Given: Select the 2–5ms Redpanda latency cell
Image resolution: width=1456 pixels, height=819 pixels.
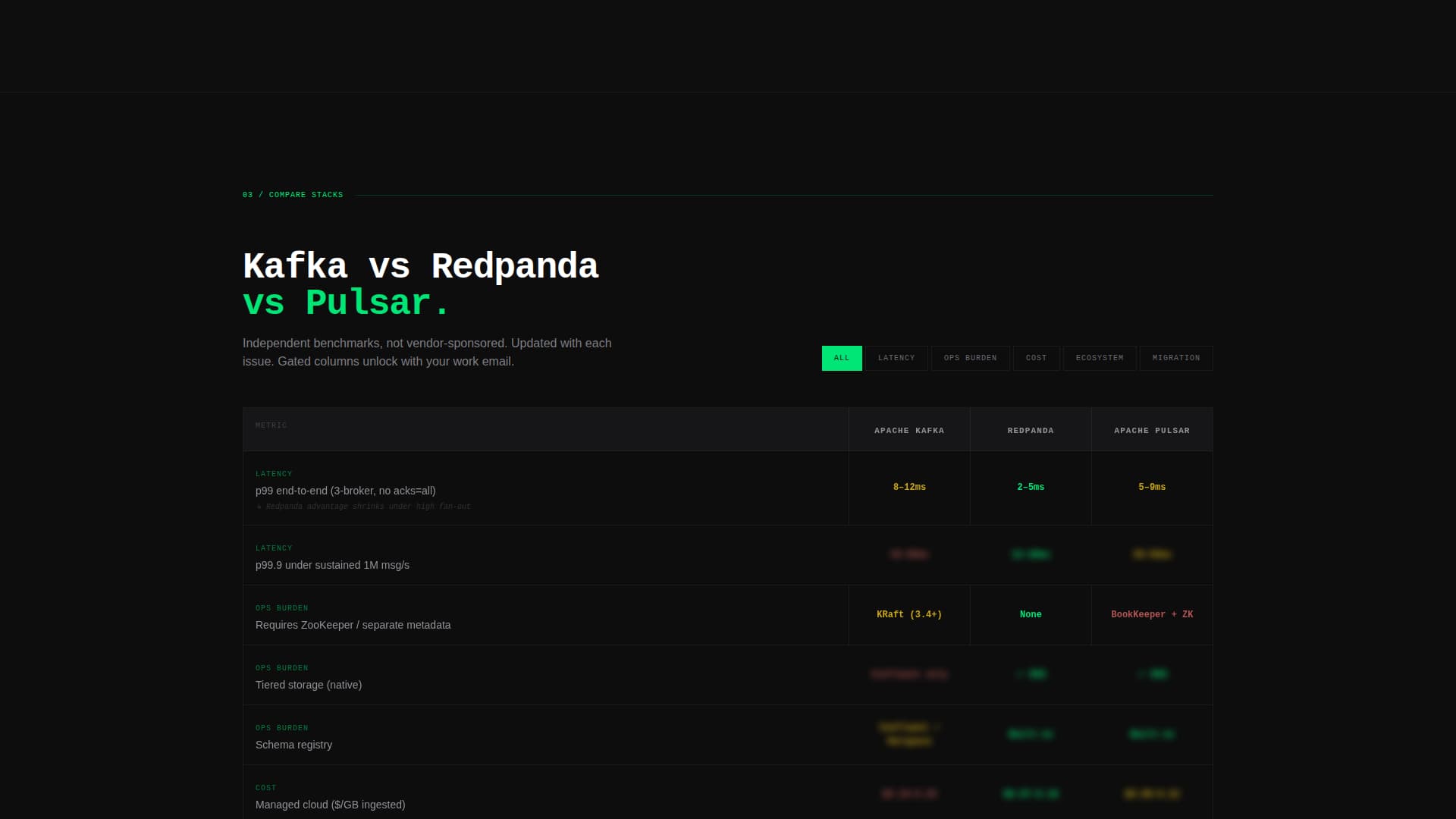Looking at the screenshot, I should [1031, 488].
